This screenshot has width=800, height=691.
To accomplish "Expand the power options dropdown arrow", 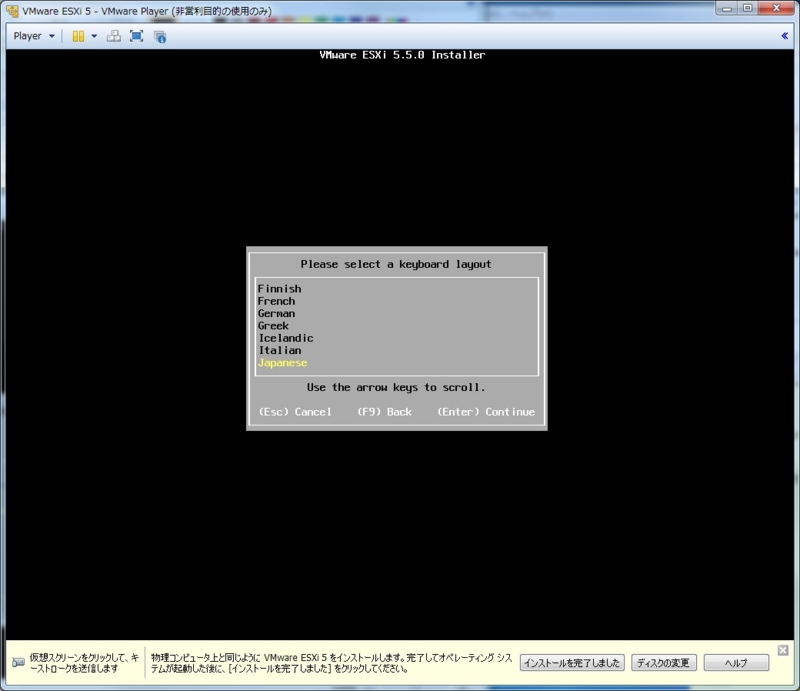I will click(x=94, y=36).
